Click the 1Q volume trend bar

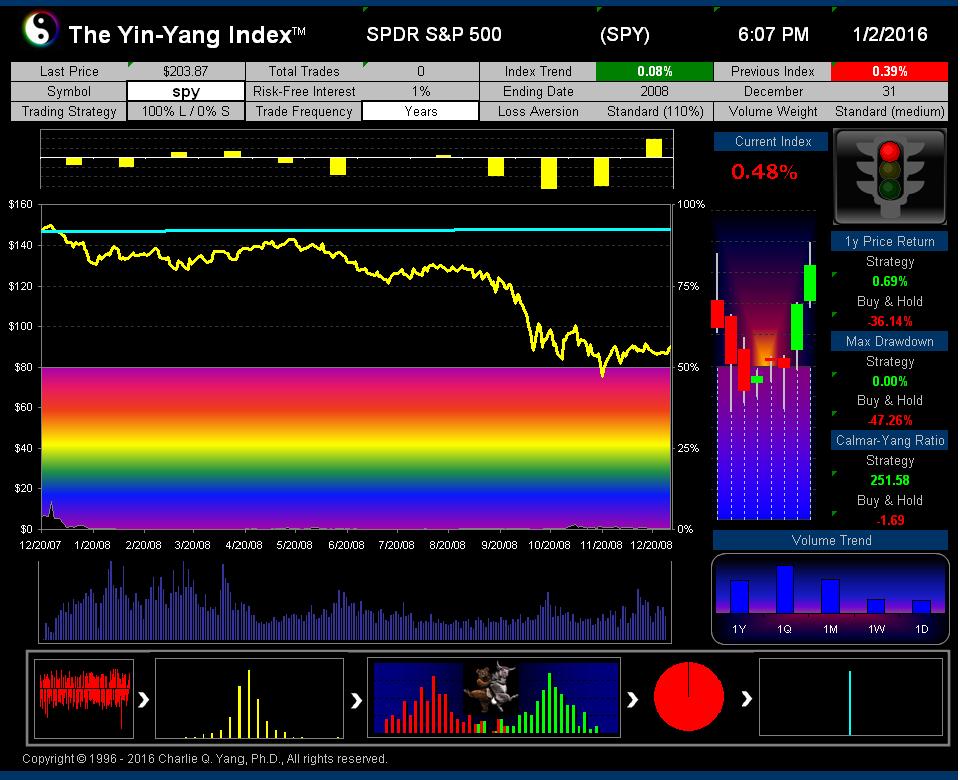coord(785,590)
